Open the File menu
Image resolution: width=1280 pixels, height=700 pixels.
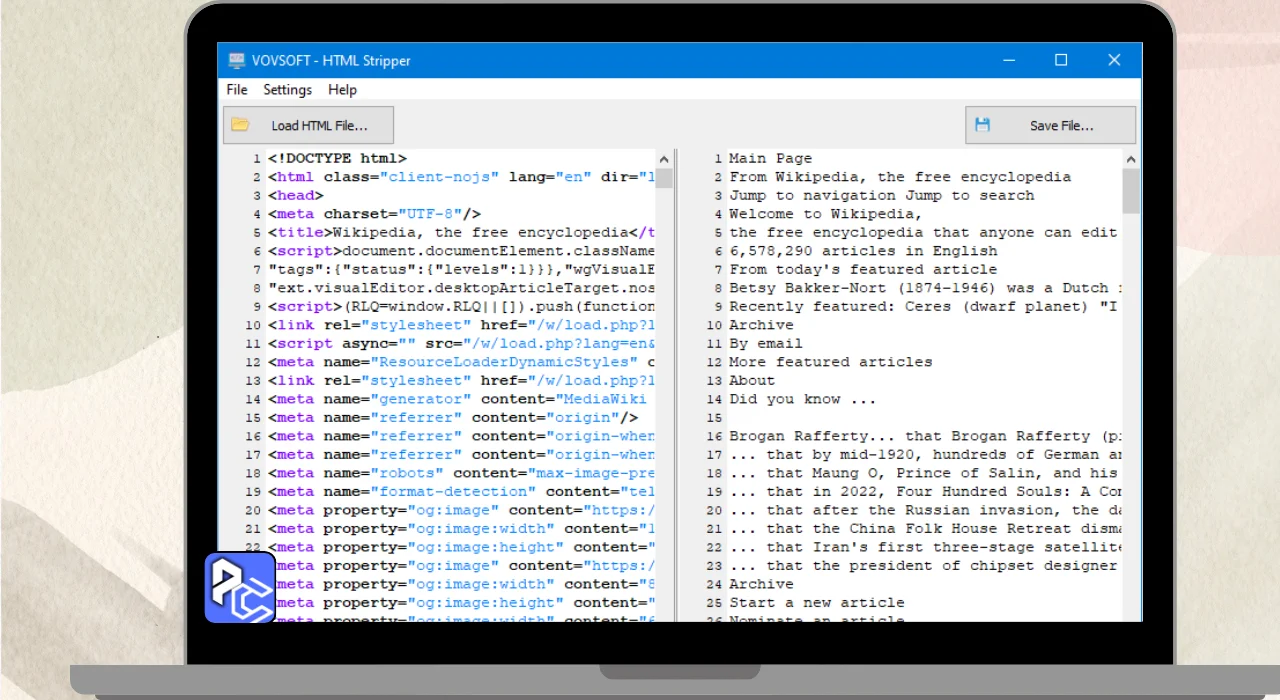[237, 89]
